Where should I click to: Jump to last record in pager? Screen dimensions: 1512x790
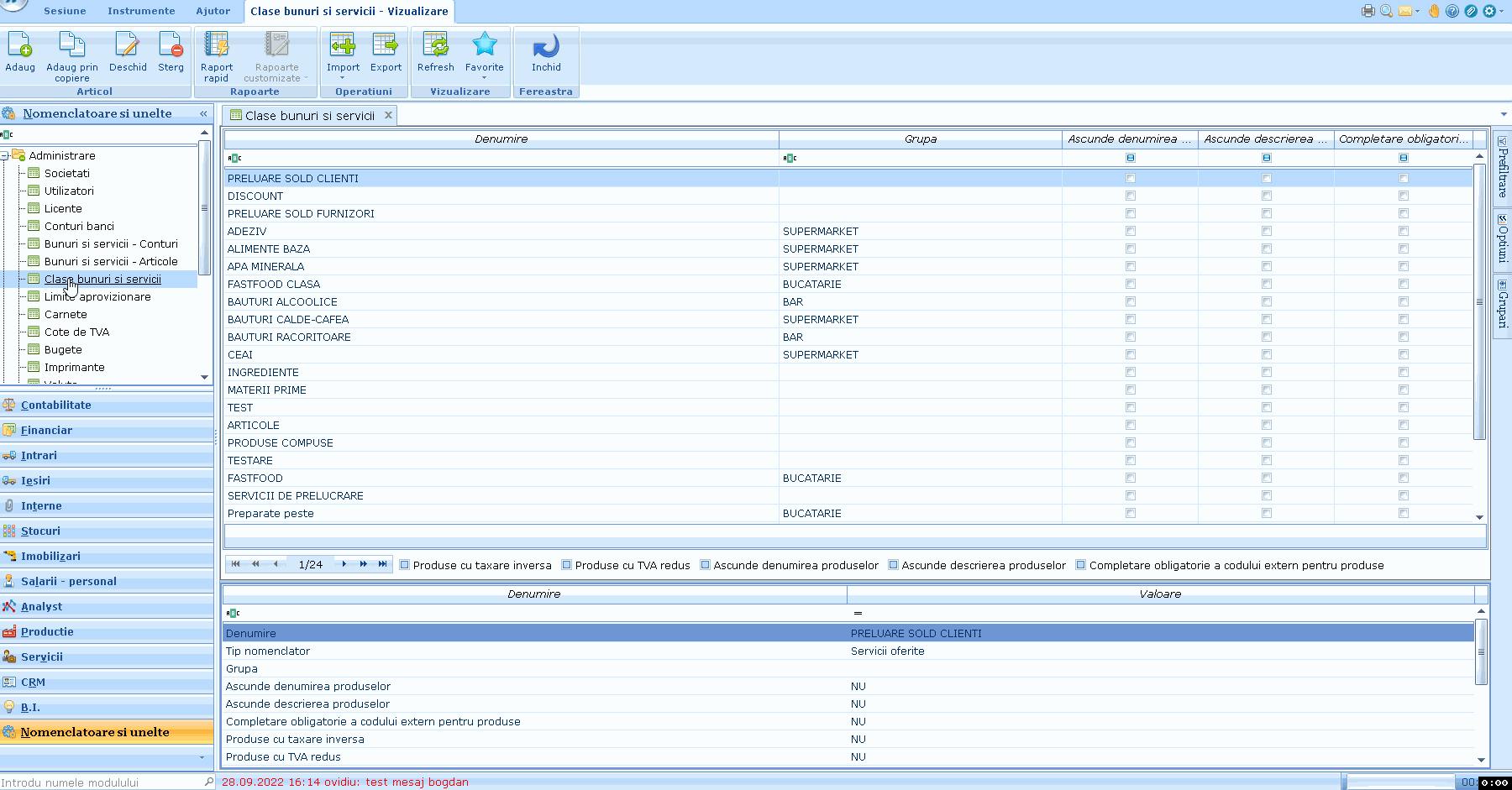(x=383, y=564)
